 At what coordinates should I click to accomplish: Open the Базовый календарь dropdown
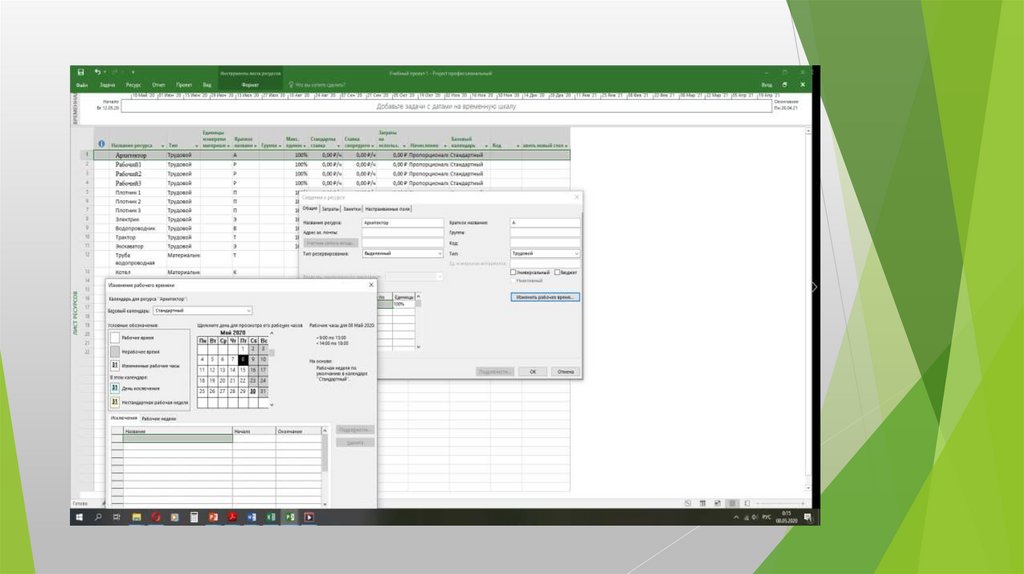tap(248, 311)
